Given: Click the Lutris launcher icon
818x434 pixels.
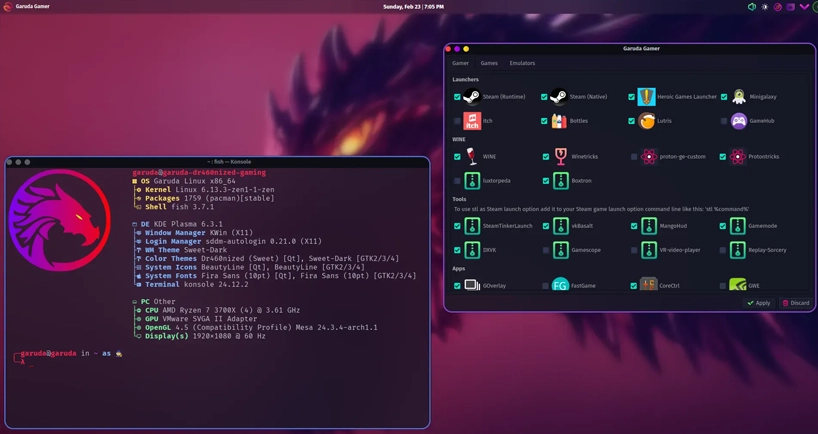Looking at the screenshot, I should [x=647, y=121].
